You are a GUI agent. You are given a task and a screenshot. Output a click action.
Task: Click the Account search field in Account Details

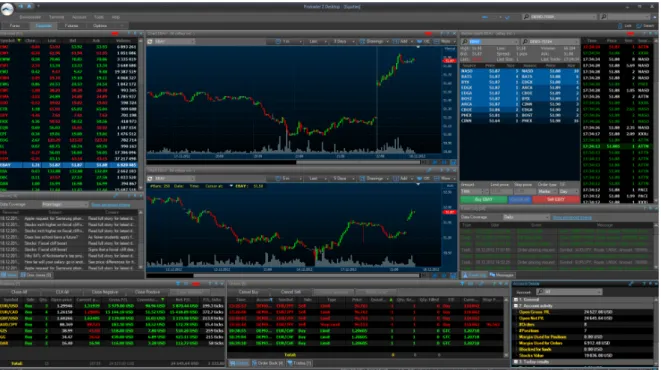(x=569, y=292)
